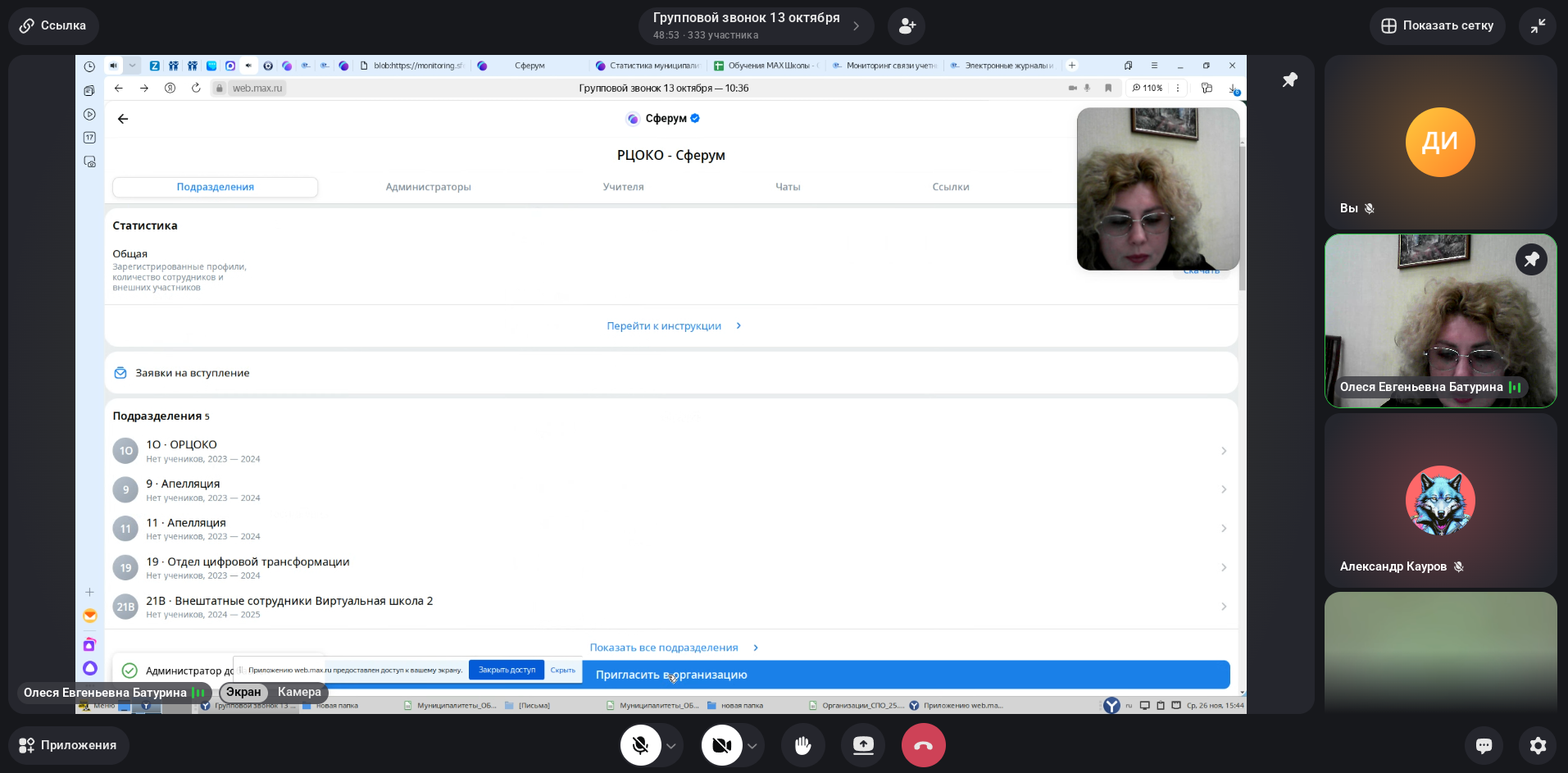Expand camera device options arrow

pos(752,746)
